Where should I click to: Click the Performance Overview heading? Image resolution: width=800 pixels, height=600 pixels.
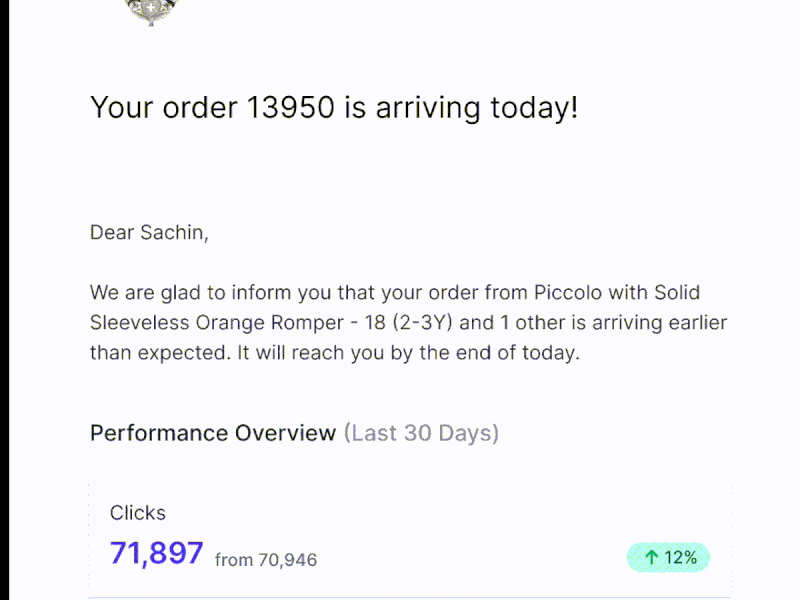(212, 433)
